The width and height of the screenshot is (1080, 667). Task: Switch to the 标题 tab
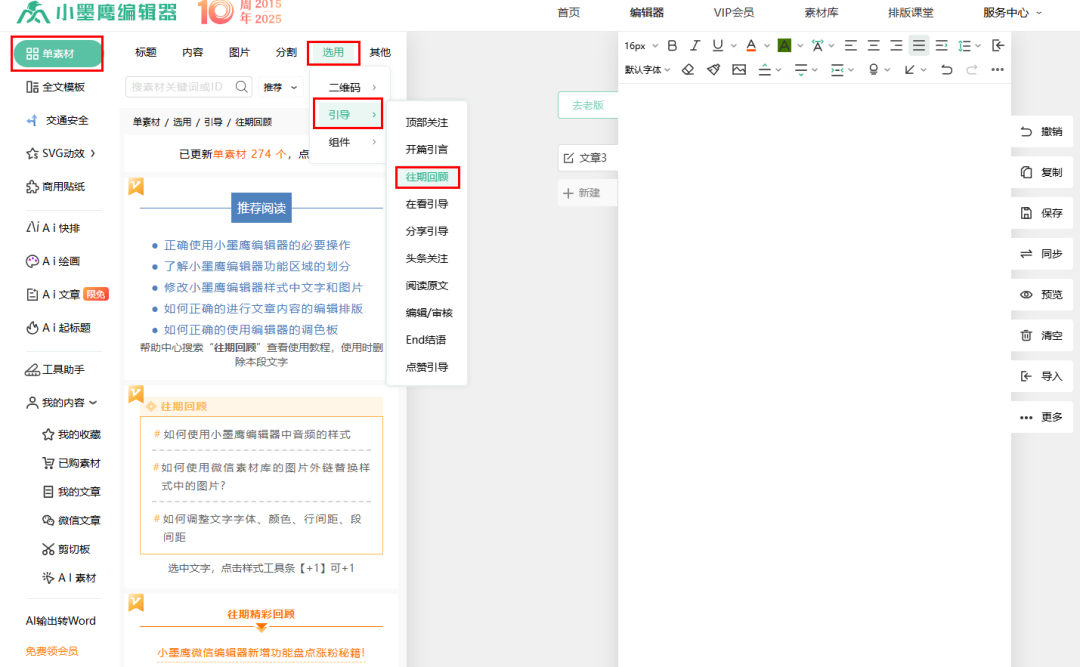145,52
